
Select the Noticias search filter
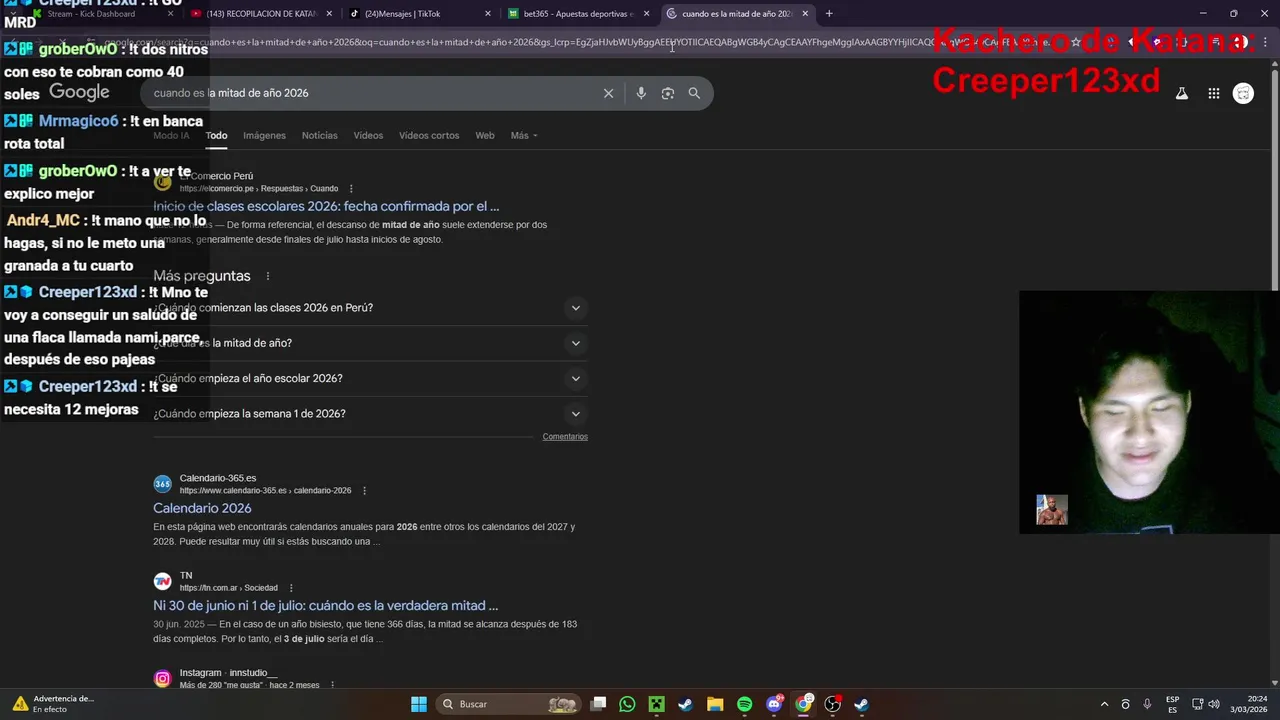tap(320, 135)
